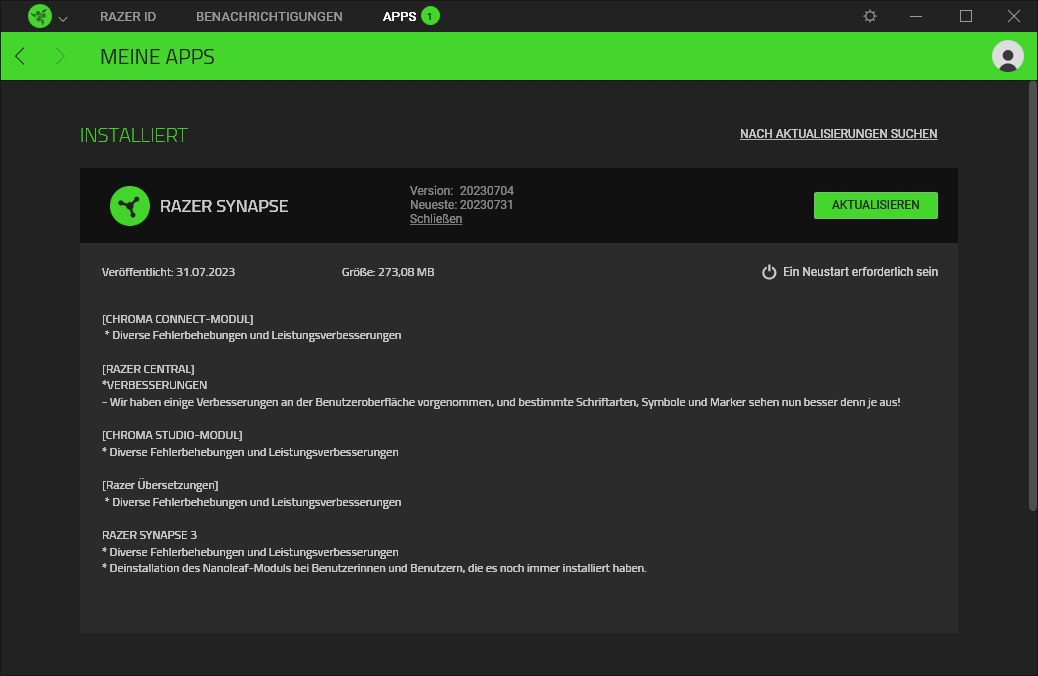This screenshot has height=676, width=1038.
Task: Go back with the left arrow
Action: (20, 56)
